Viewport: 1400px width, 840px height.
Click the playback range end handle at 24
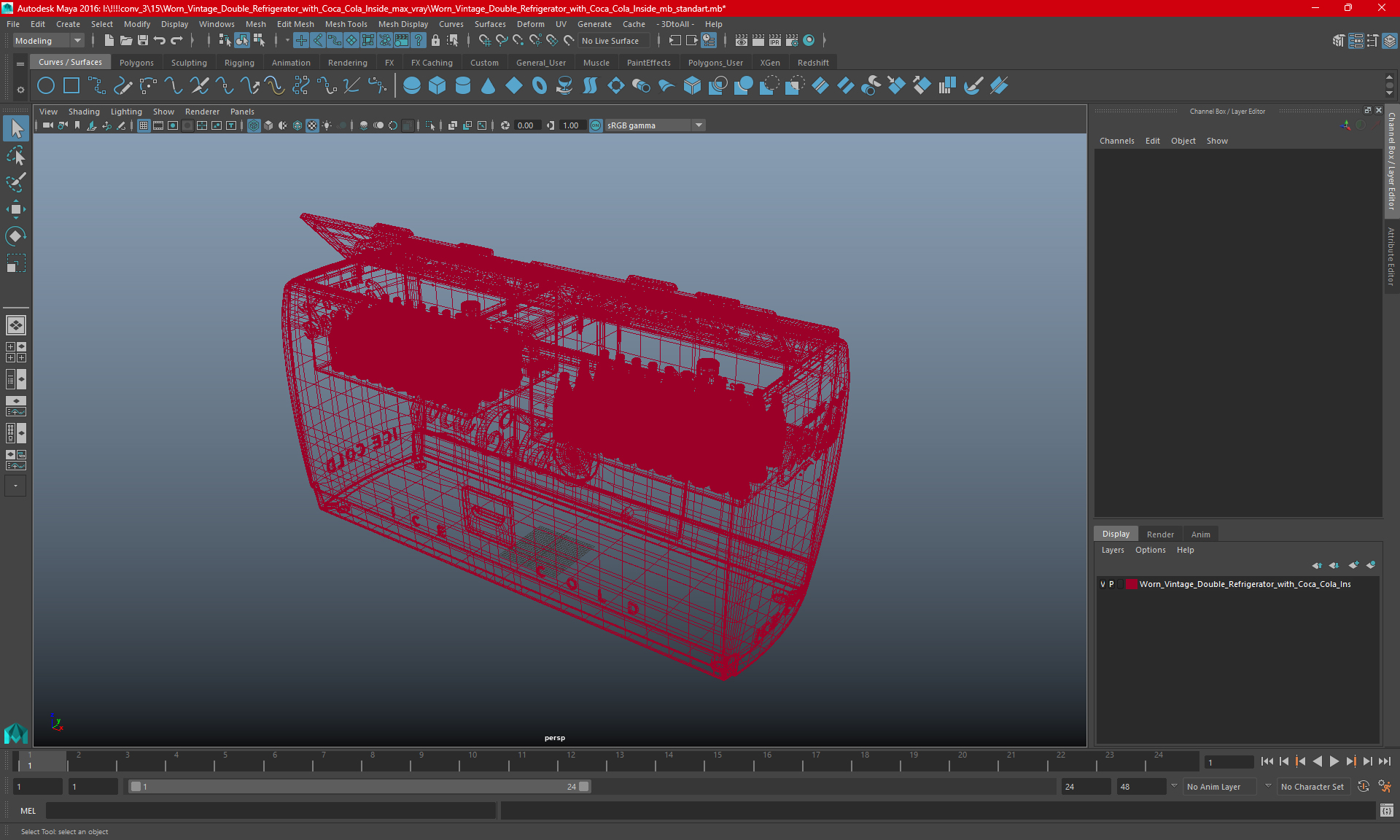[584, 787]
